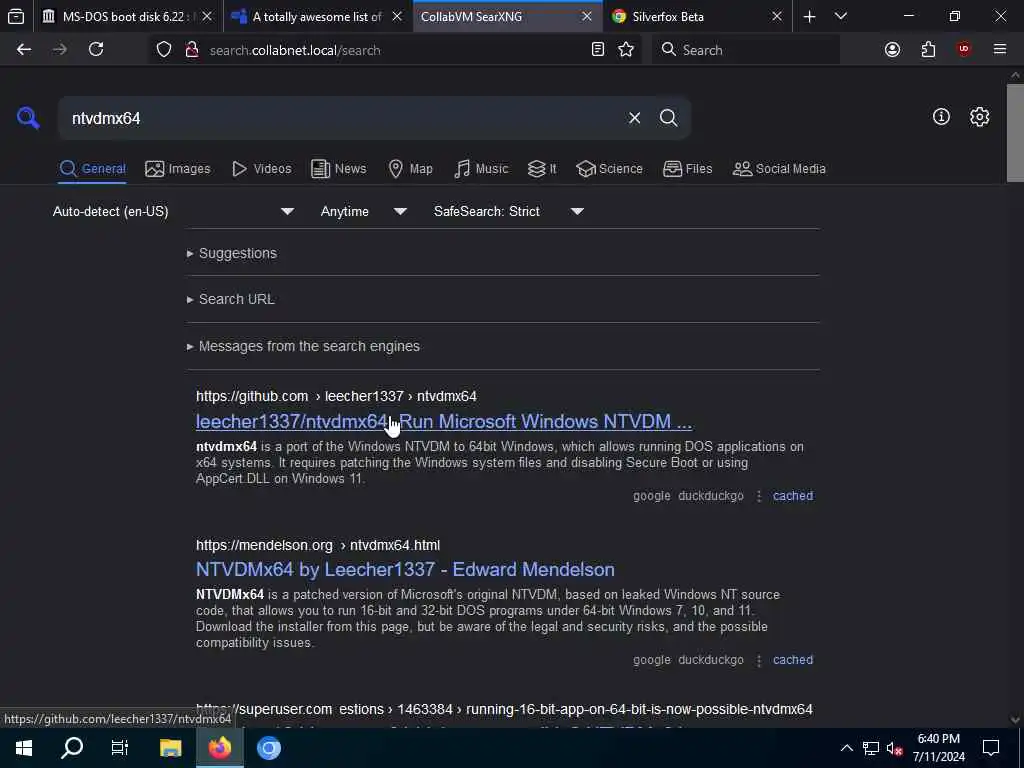1024x768 pixels.
Task: Open a new tab with the plus icon
Action: point(809,17)
